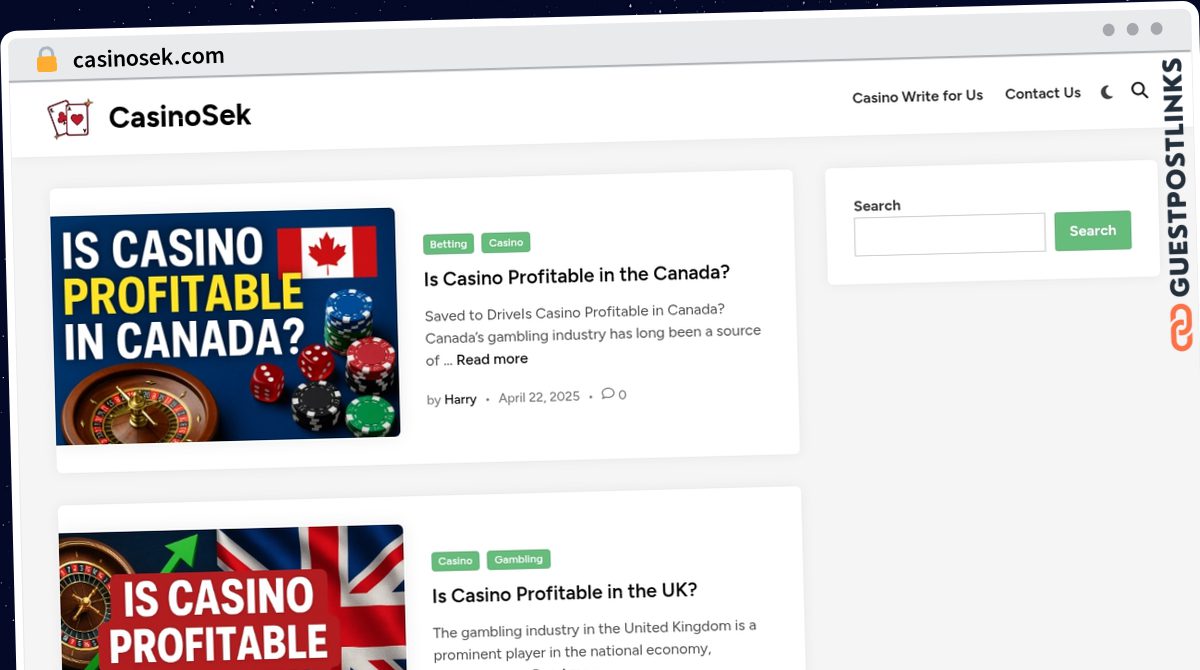The height and width of the screenshot is (670, 1200).
Task: Open author Harry's profile link
Action: 460,399
